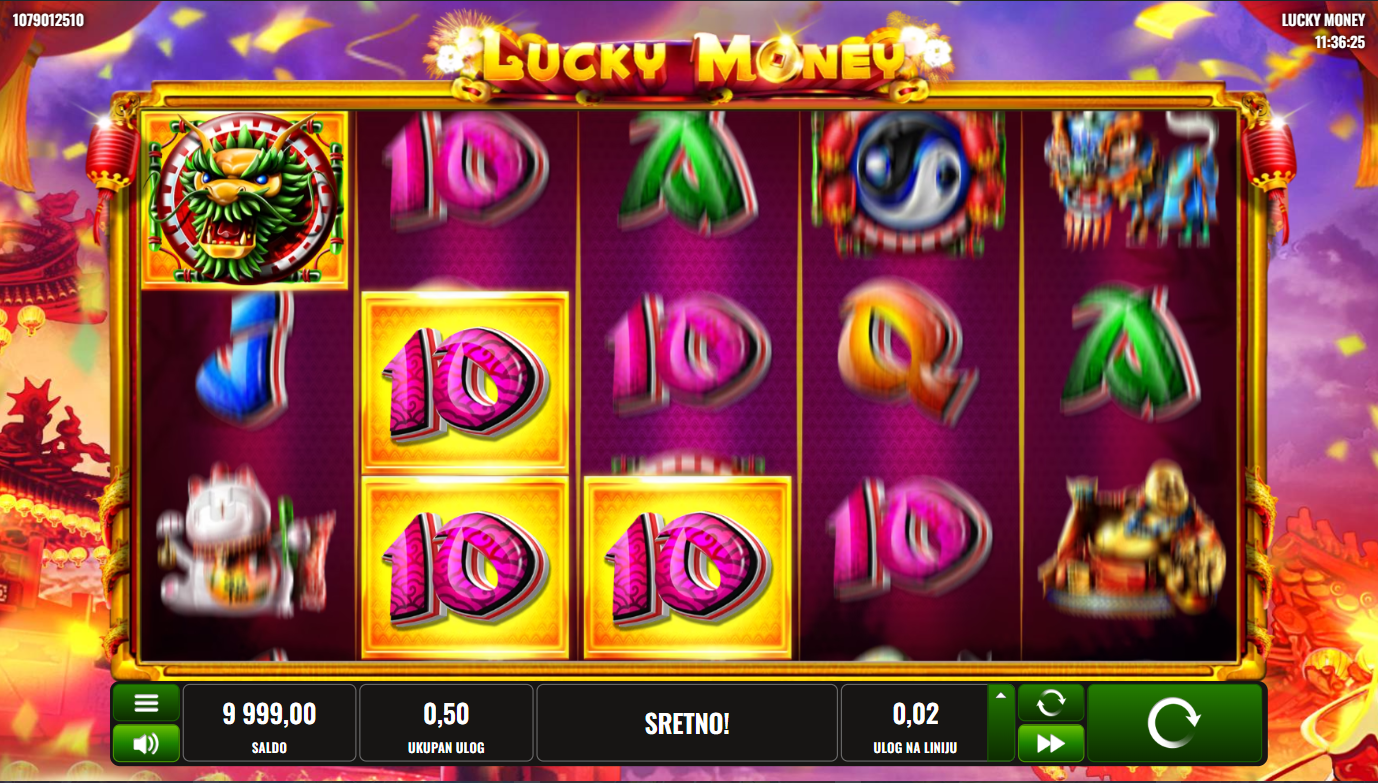This screenshot has height=783, width=1378.
Task: Click the highlighted 10 on the third reel
Action: pos(687,567)
